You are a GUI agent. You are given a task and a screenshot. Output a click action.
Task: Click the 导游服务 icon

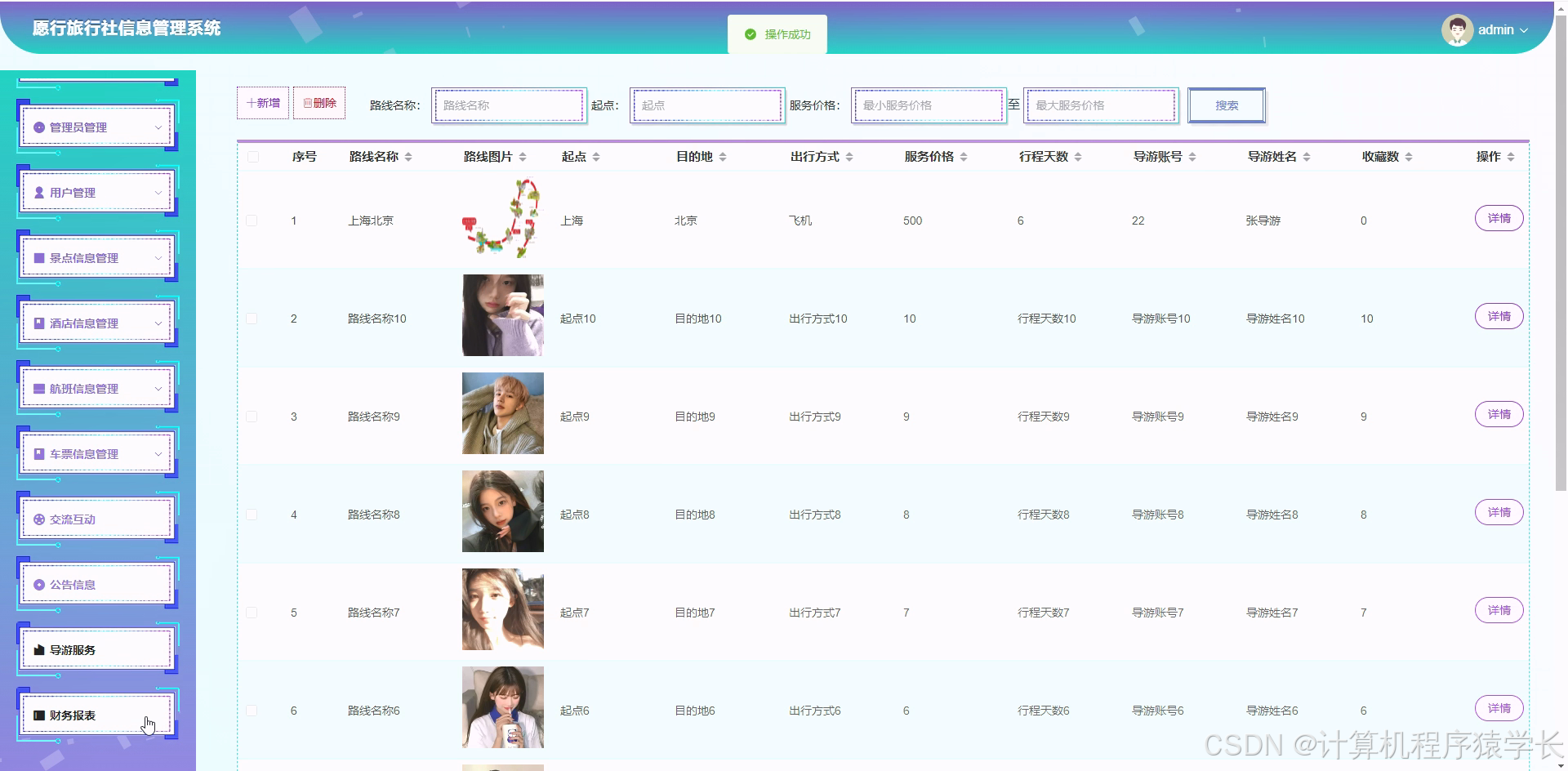[39, 650]
